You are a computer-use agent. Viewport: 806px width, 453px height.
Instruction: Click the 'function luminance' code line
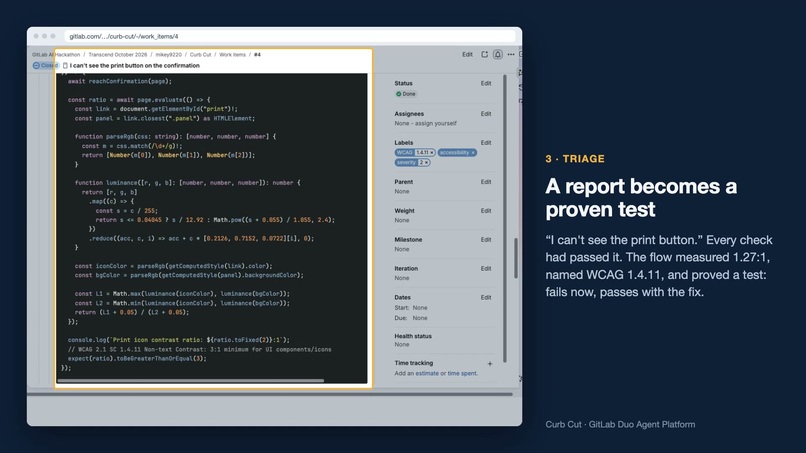coord(188,183)
